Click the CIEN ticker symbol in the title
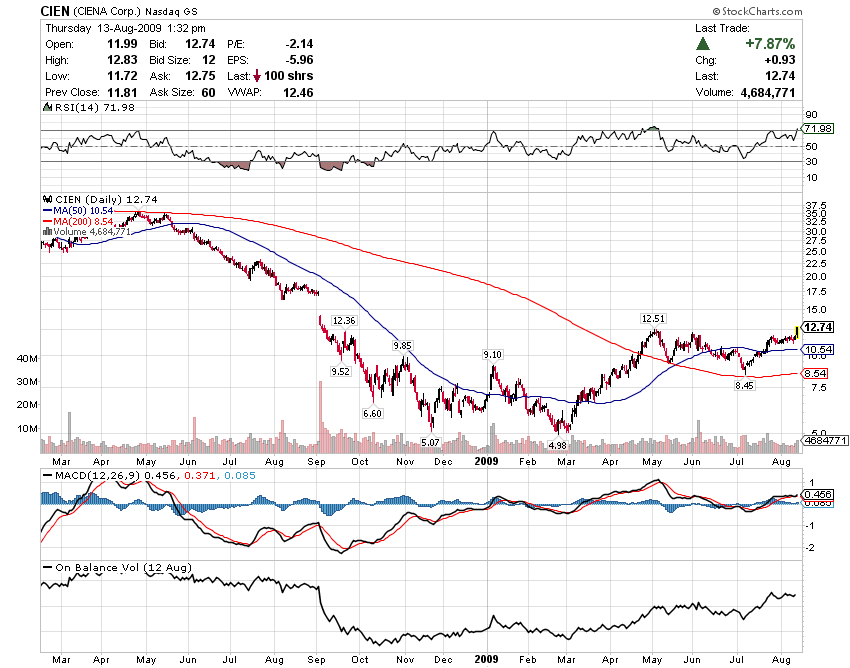 (55, 11)
